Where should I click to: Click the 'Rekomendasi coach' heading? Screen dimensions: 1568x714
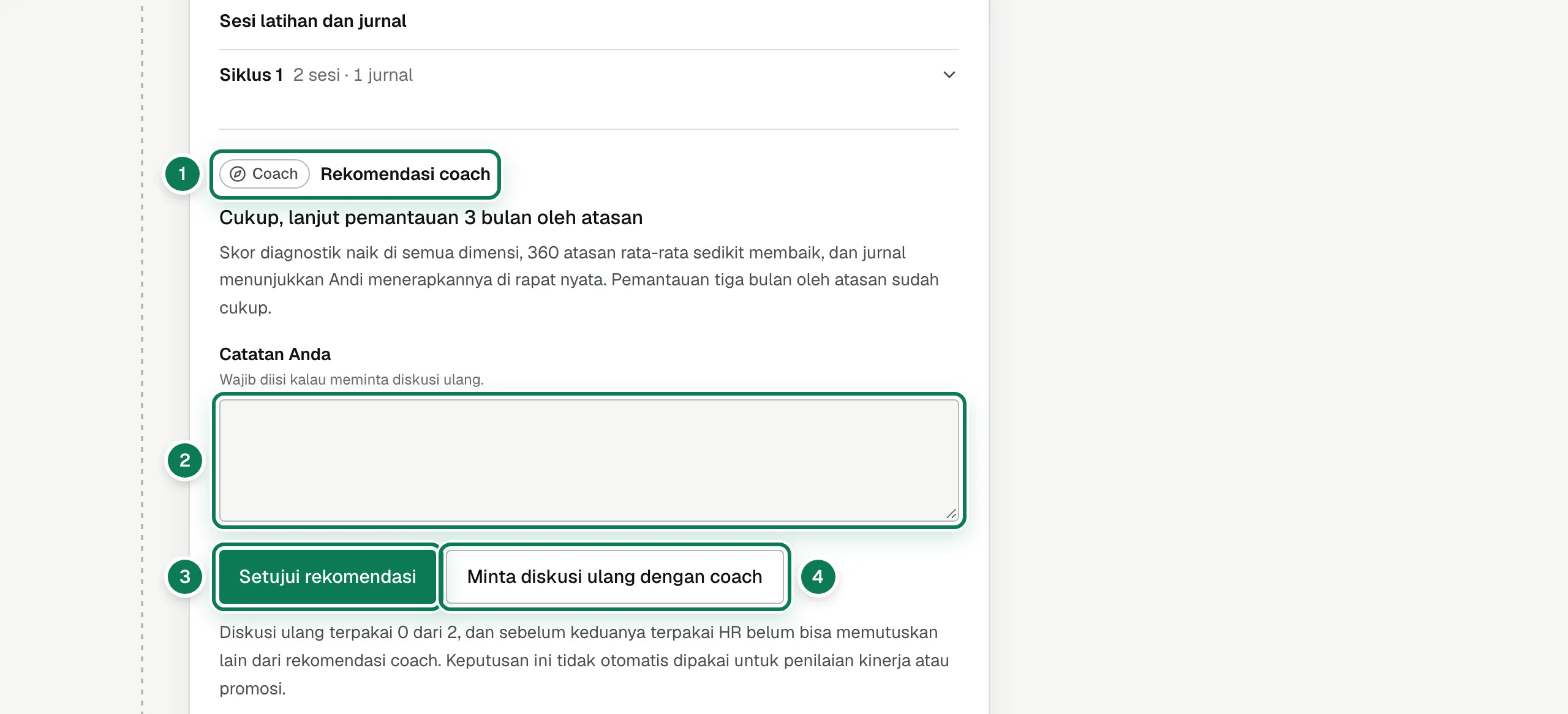405,174
